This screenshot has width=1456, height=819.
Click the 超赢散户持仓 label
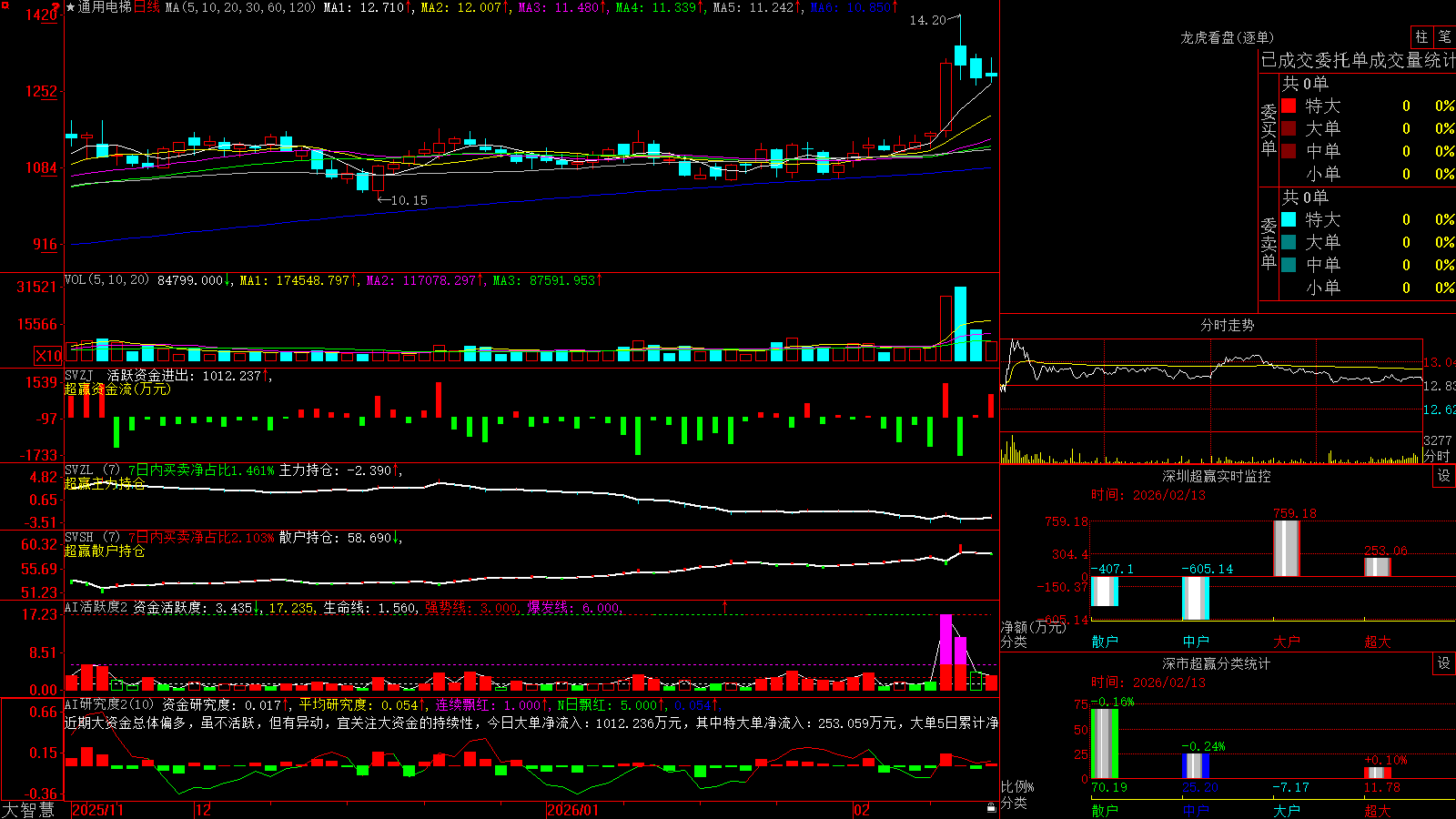[105, 551]
